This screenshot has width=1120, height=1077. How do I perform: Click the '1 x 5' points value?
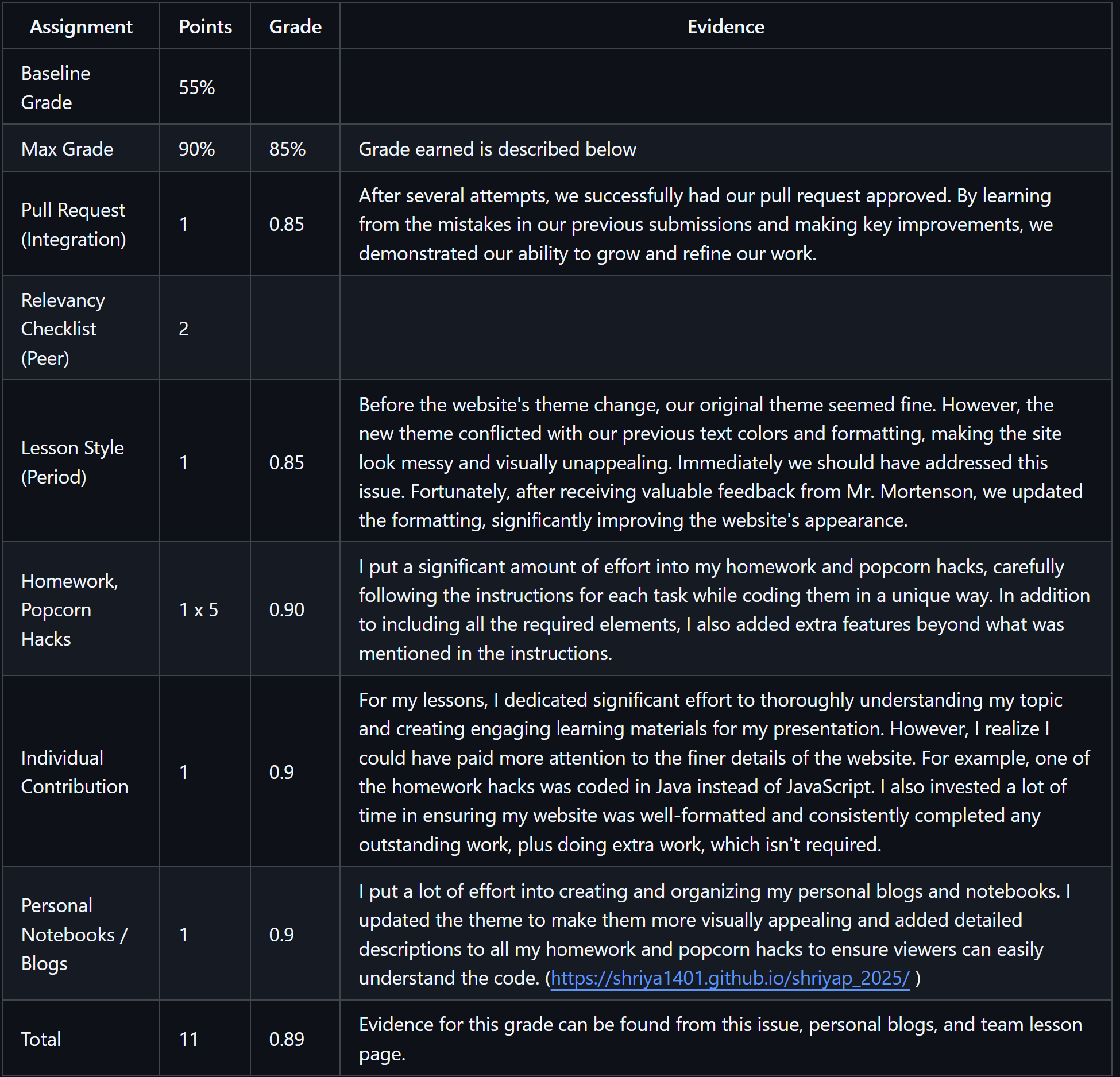(x=199, y=610)
